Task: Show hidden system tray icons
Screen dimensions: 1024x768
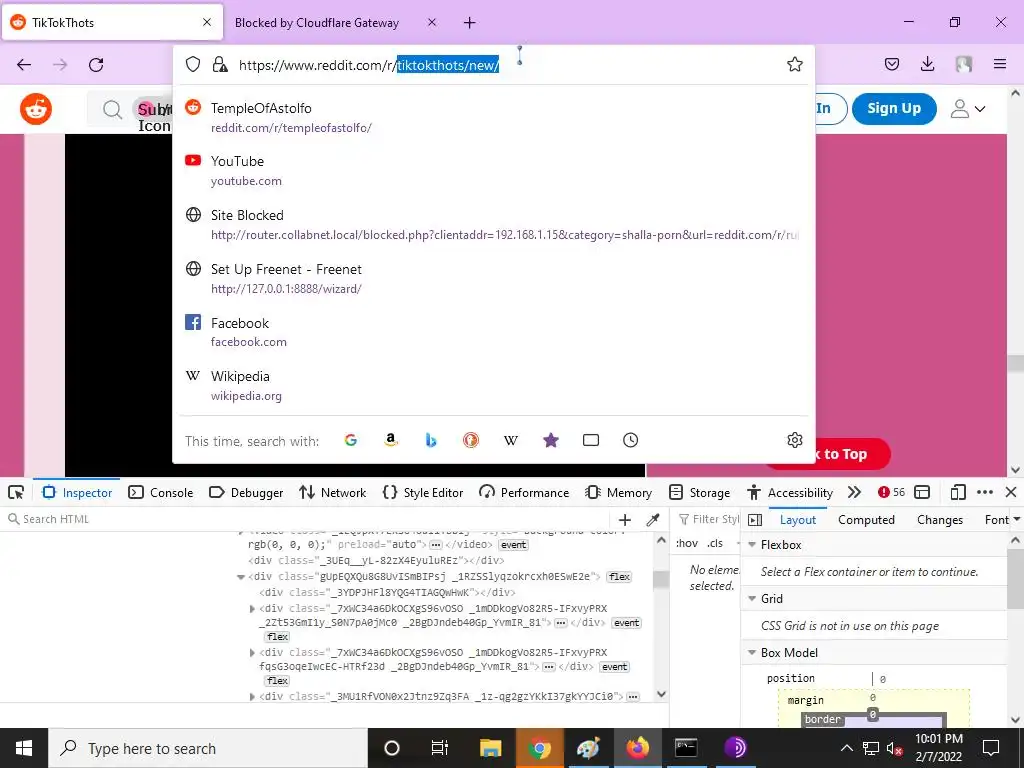Action: (846, 748)
